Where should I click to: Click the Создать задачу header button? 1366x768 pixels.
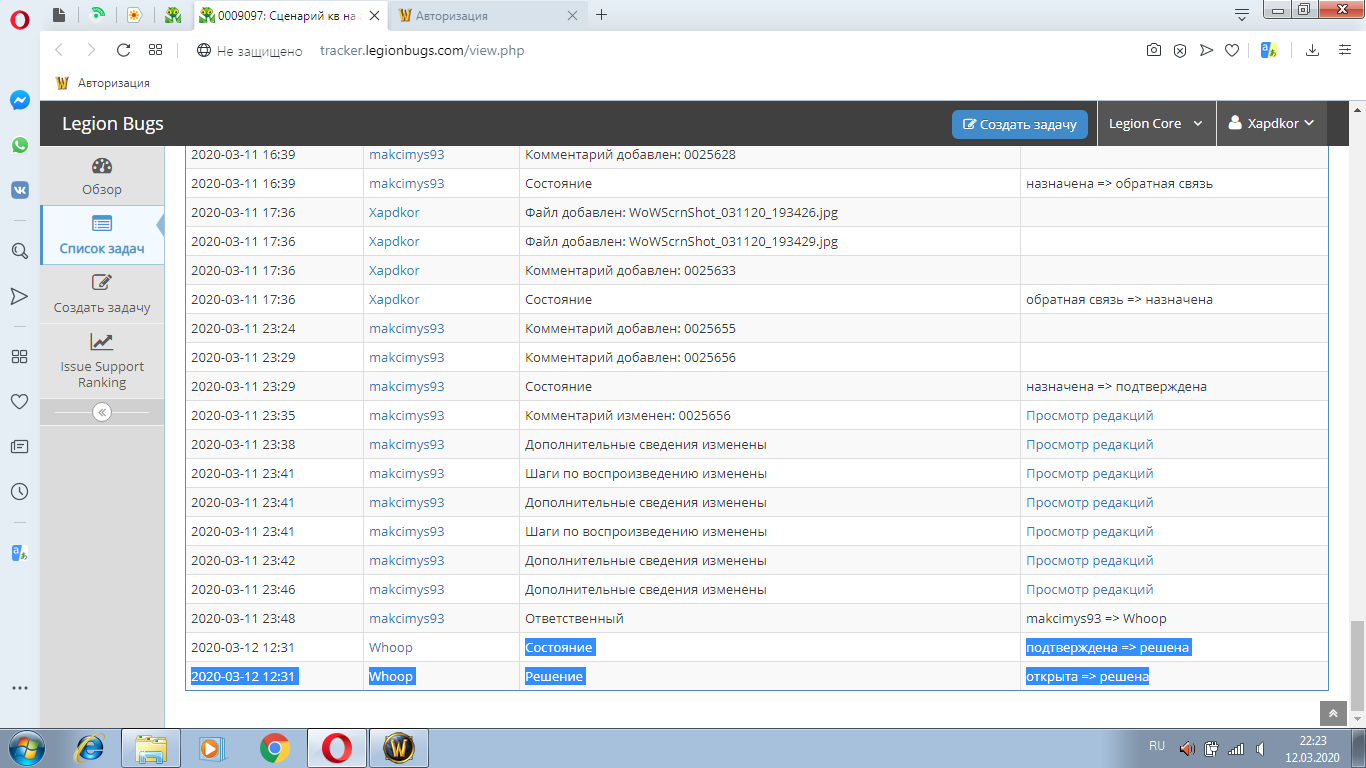coord(1019,124)
